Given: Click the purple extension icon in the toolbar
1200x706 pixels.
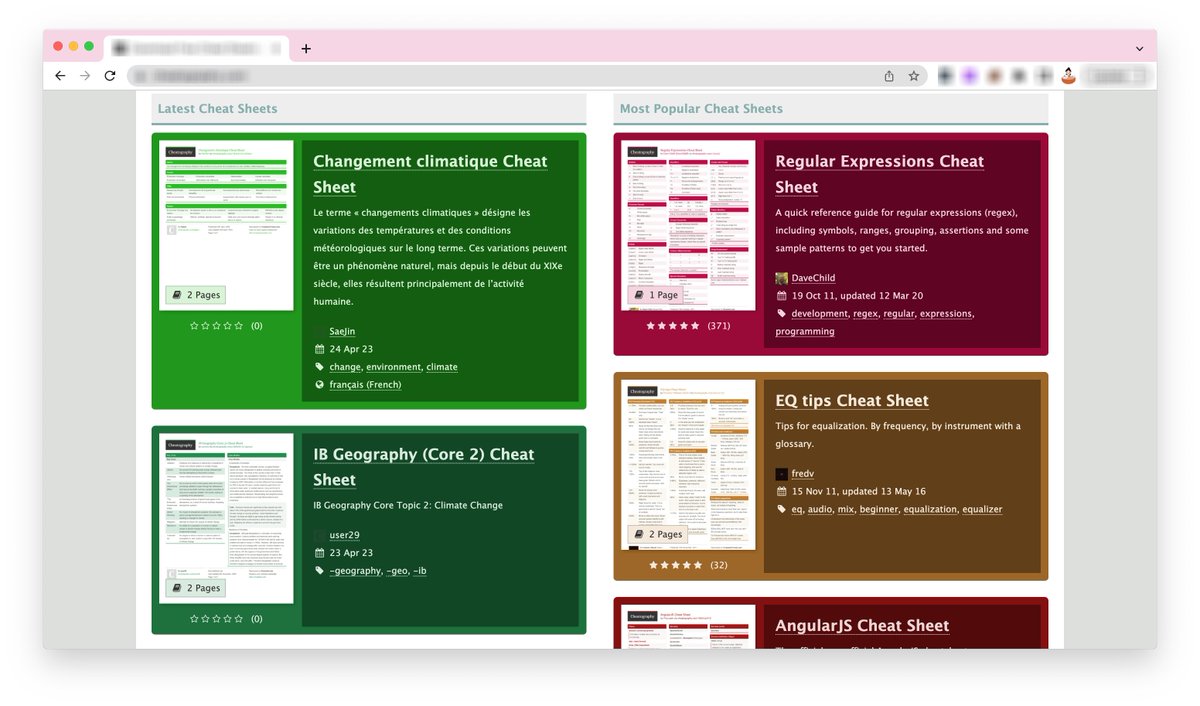Looking at the screenshot, I should pyautogui.click(x=969, y=76).
